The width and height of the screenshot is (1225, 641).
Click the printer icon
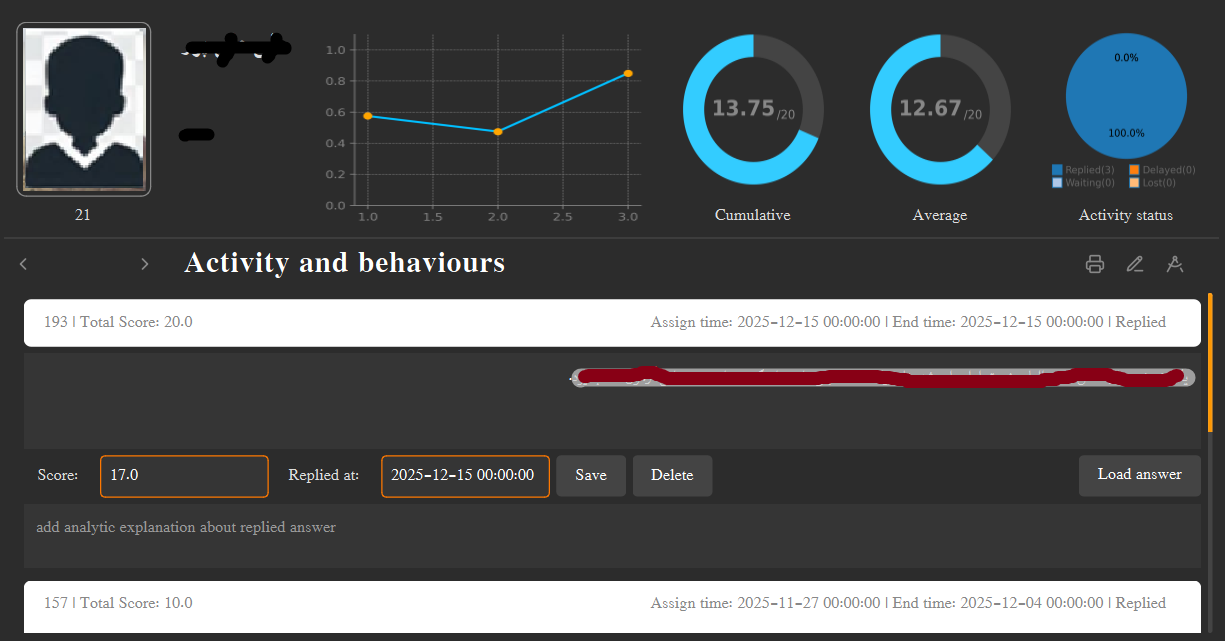tap(1095, 264)
